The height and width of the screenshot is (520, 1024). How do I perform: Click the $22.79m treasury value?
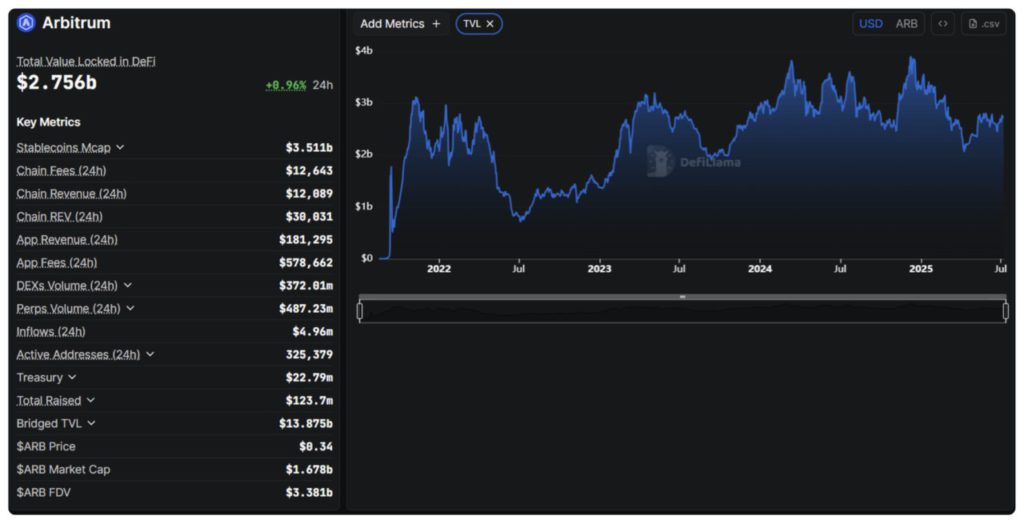309,378
